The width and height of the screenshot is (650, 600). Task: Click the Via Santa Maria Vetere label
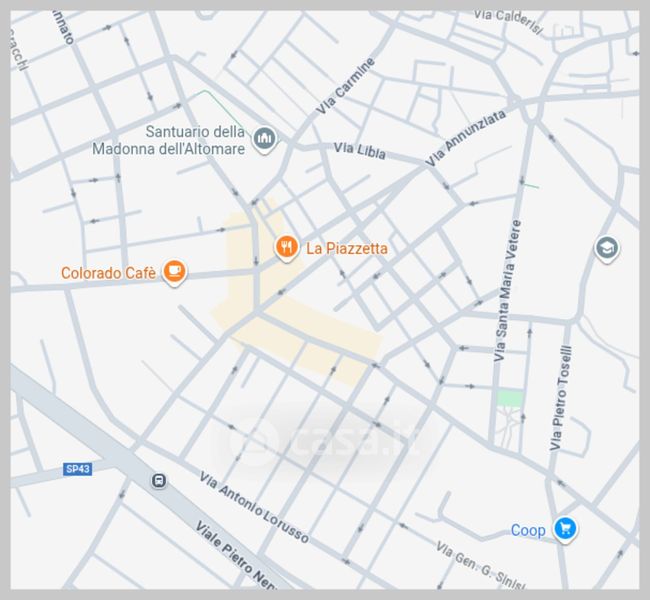507,291
